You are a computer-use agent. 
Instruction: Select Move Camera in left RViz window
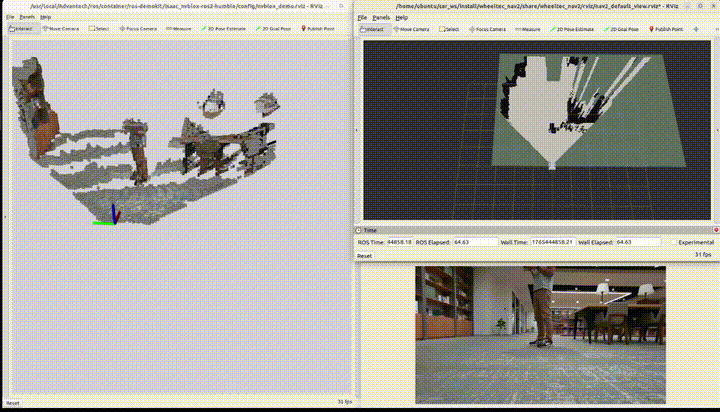click(63, 29)
